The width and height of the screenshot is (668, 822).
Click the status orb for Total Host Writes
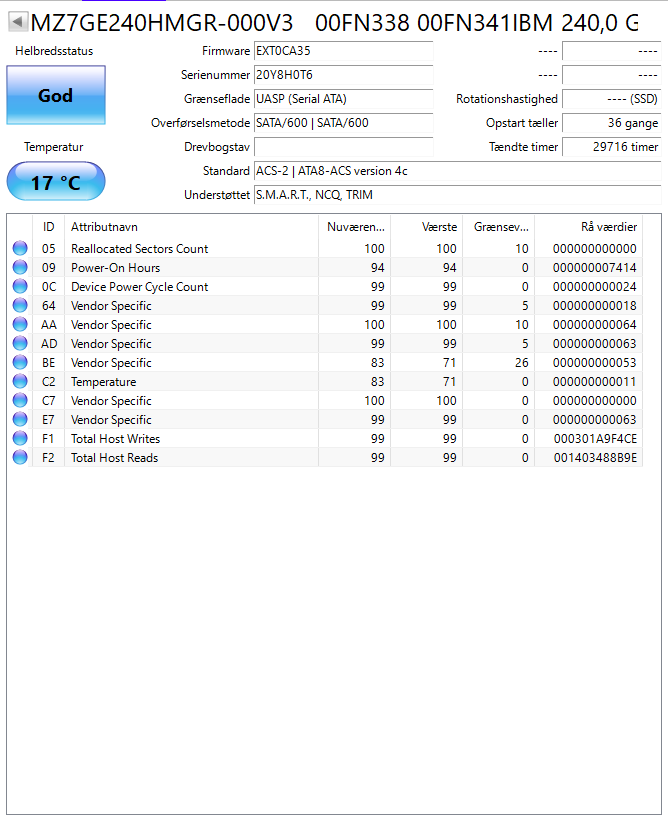(x=20, y=439)
